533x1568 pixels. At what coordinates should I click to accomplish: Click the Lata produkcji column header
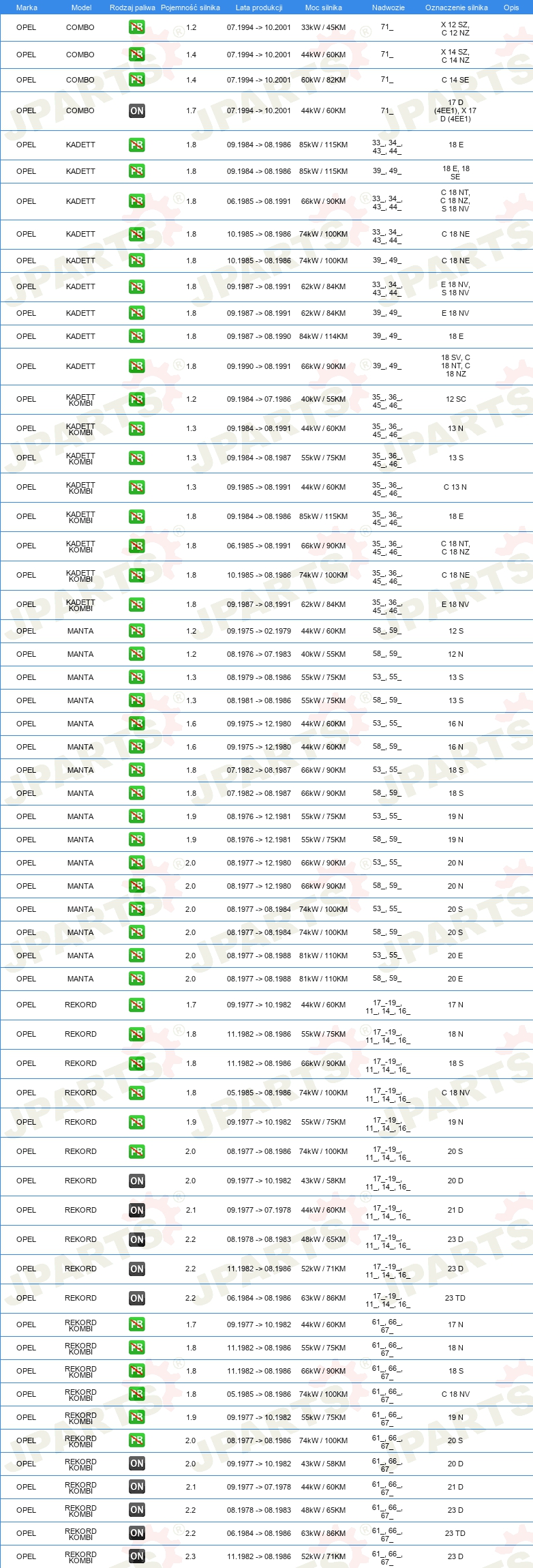(259, 8)
